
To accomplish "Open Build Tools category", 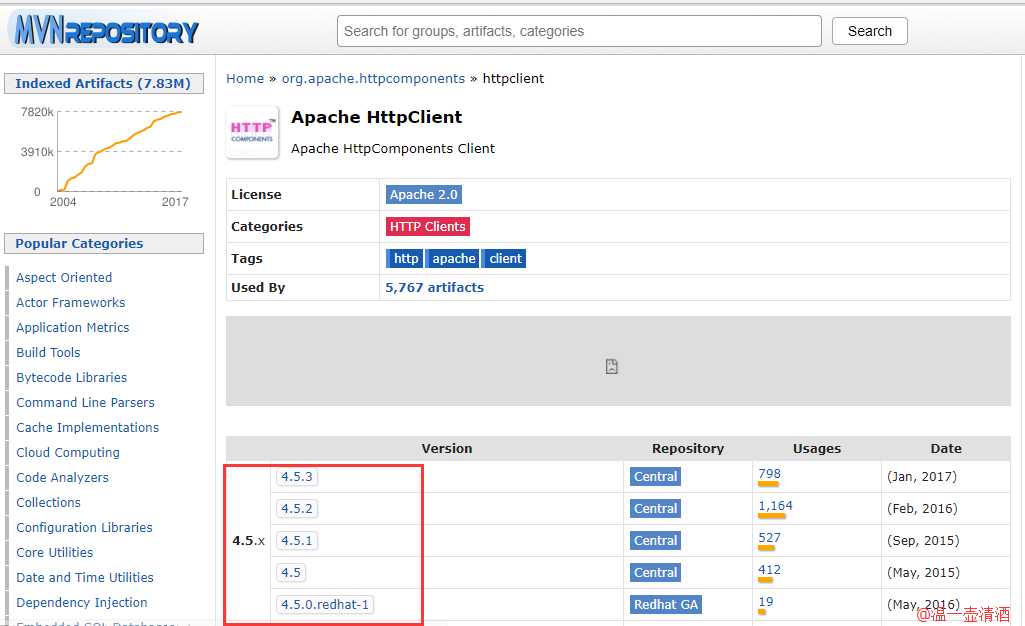I will [x=48, y=353].
